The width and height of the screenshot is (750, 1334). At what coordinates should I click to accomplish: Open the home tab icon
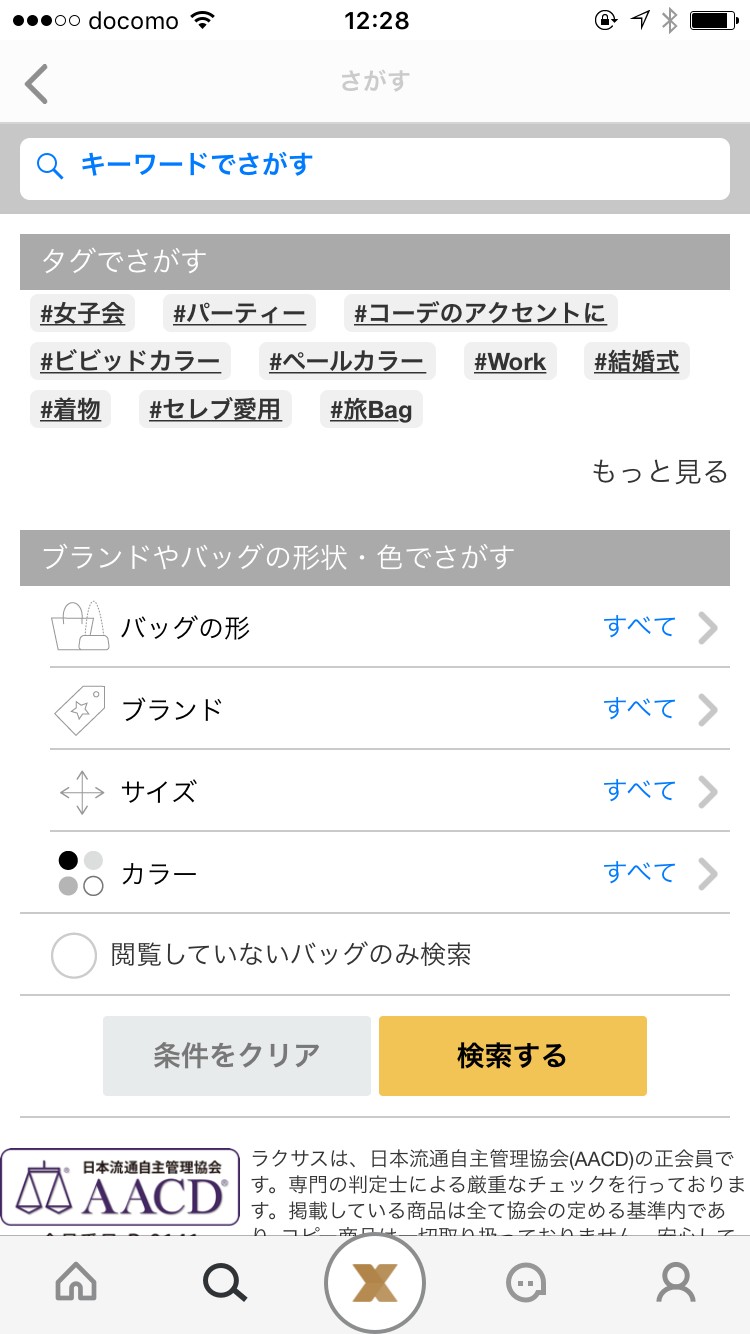pos(76,1282)
